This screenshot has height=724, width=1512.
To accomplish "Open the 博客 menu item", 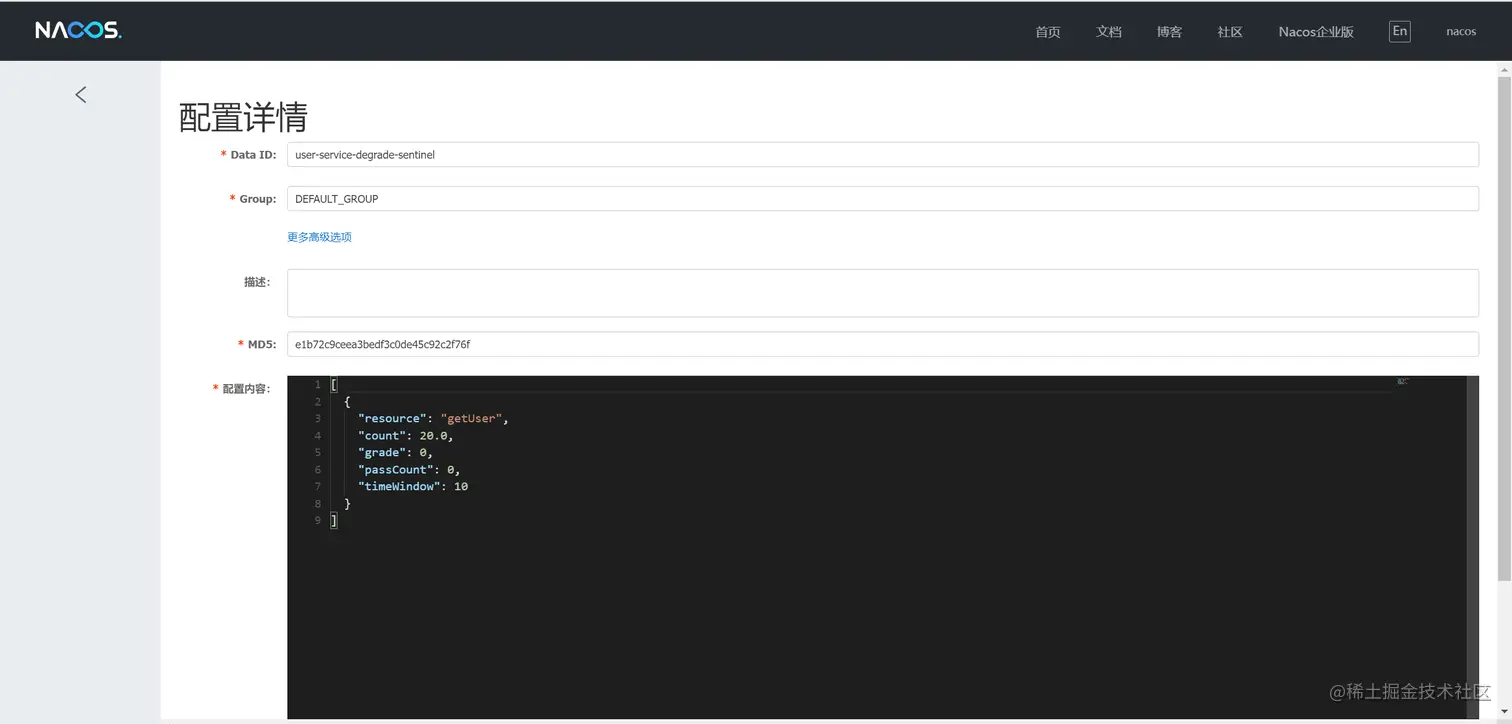I will pos(1169,31).
